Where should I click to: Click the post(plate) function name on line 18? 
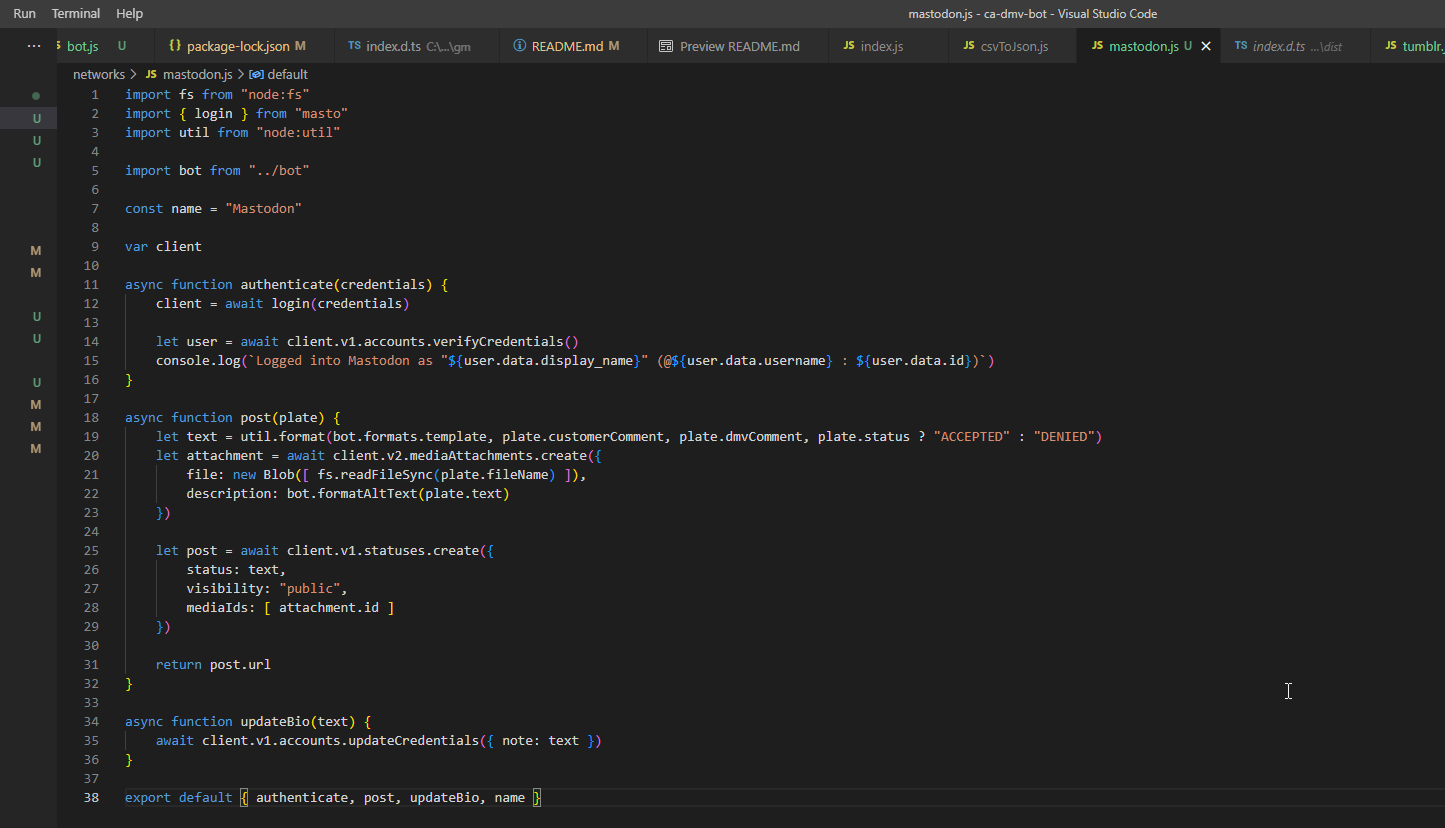click(283, 418)
